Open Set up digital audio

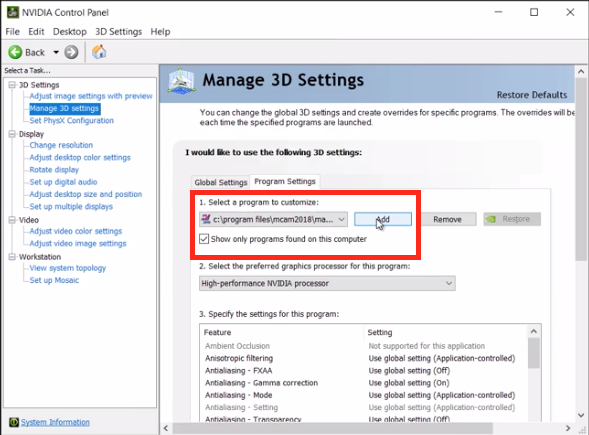pos(63,182)
